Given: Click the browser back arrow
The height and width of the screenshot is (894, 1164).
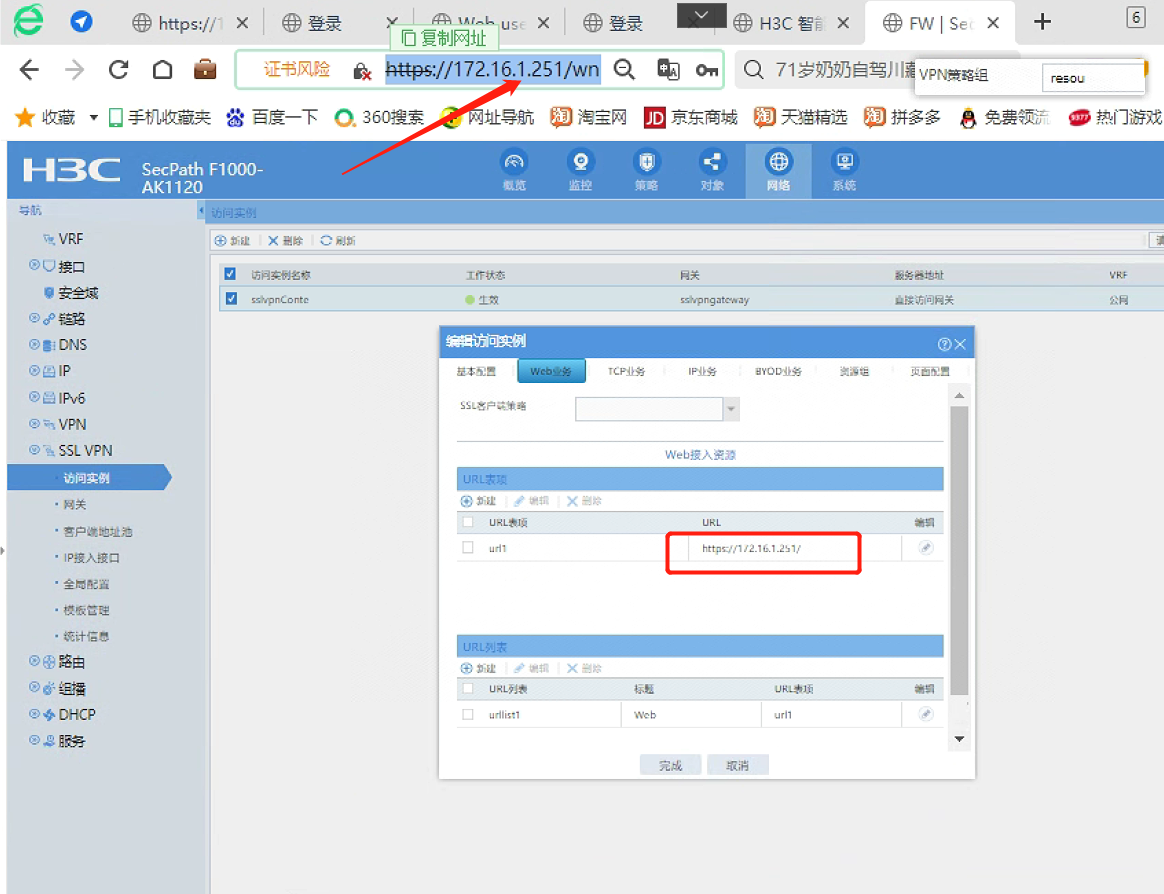Looking at the screenshot, I should point(29,70).
